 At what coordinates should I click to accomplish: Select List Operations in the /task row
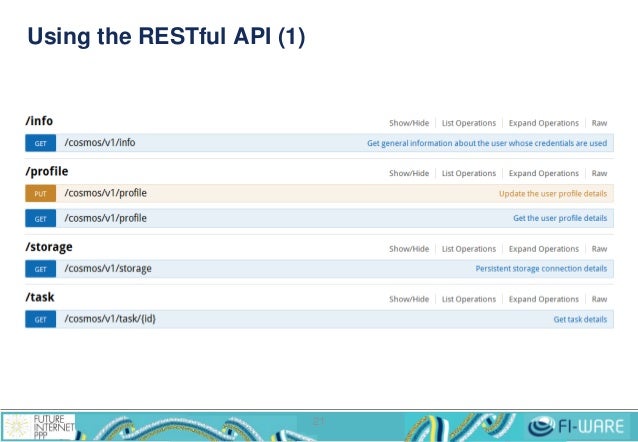tap(469, 299)
